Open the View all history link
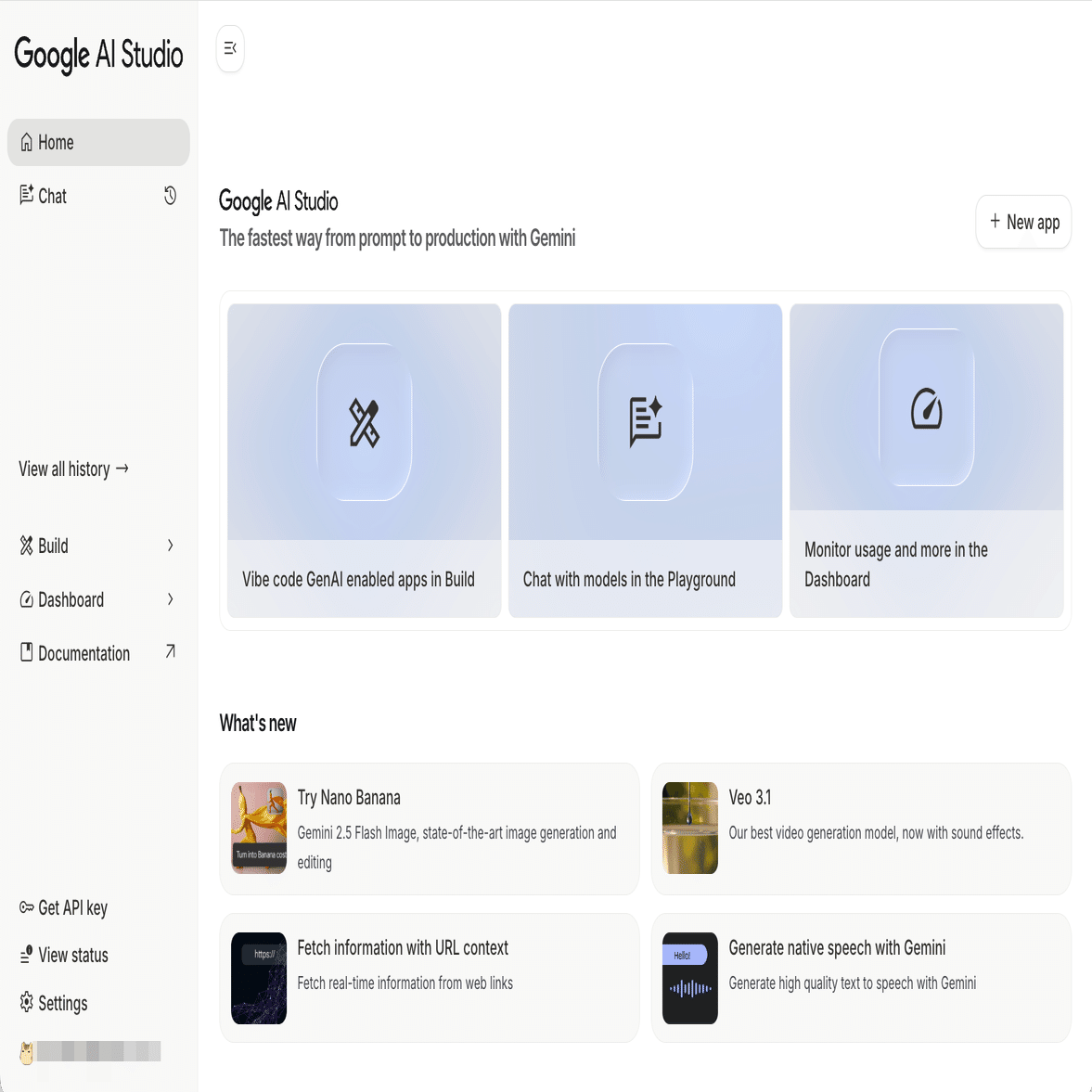Screen dimensions: 1092x1092 coord(73,469)
